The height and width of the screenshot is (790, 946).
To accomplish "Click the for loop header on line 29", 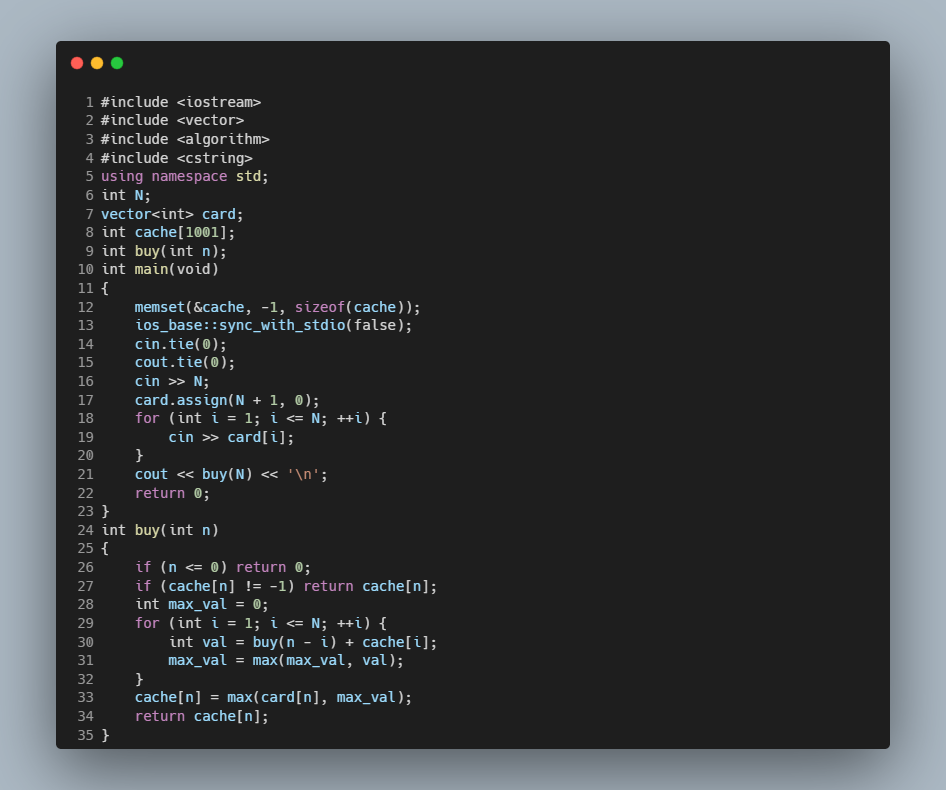I will (x=260, y=623).
